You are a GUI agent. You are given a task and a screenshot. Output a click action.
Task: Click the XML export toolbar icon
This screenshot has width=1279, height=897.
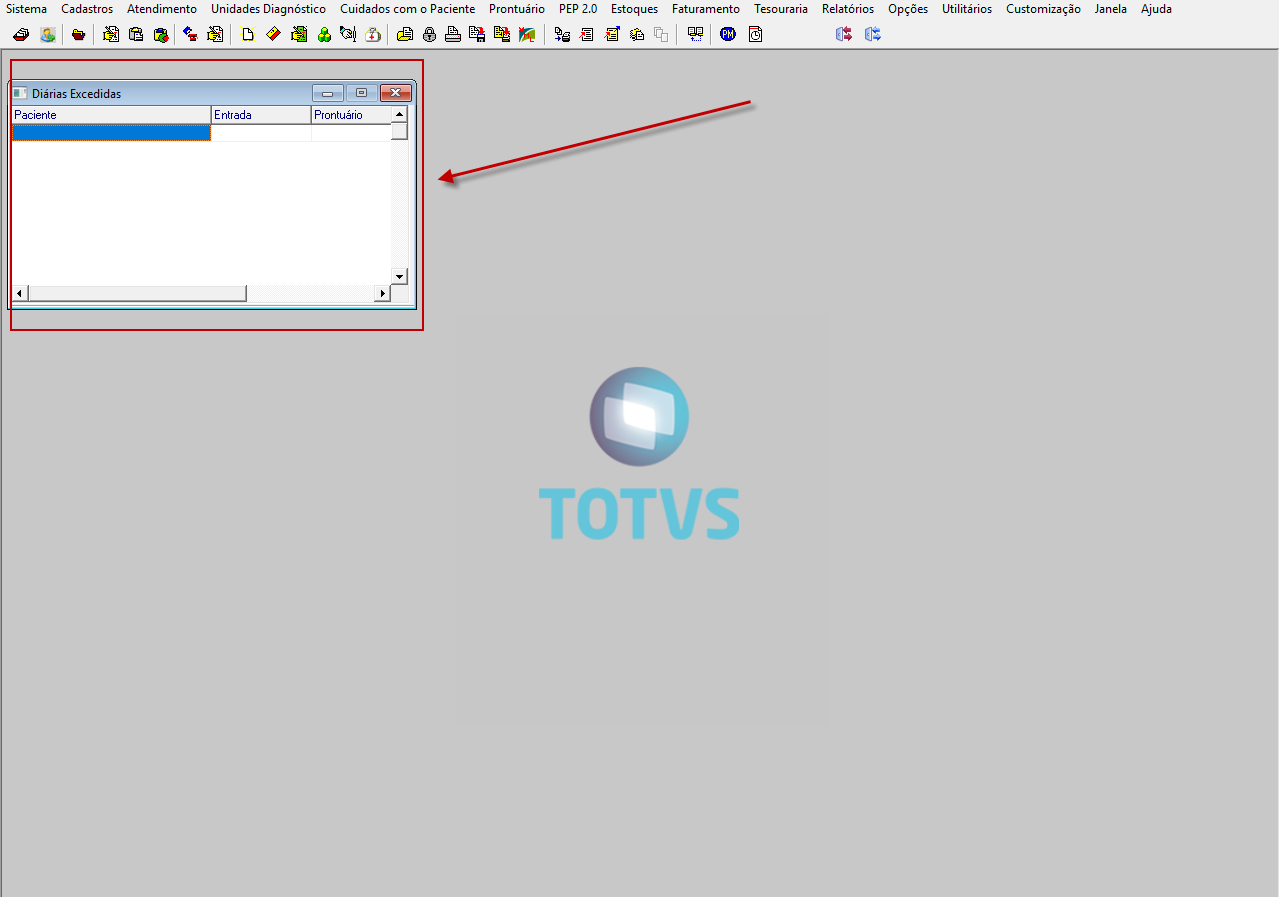click(x=526, y=34)
